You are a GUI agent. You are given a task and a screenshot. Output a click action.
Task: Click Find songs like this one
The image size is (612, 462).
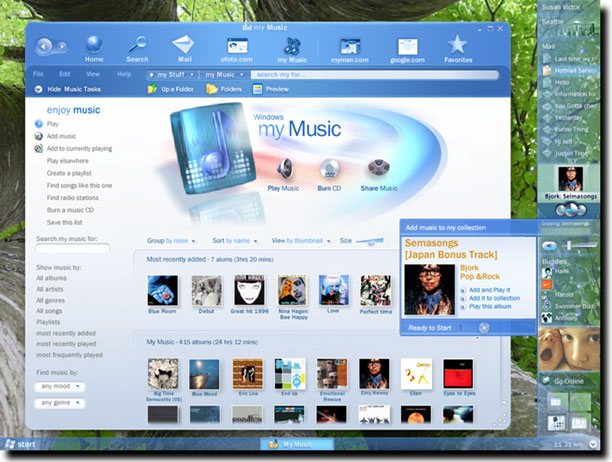pyautogui.click(x=79, y=186)
